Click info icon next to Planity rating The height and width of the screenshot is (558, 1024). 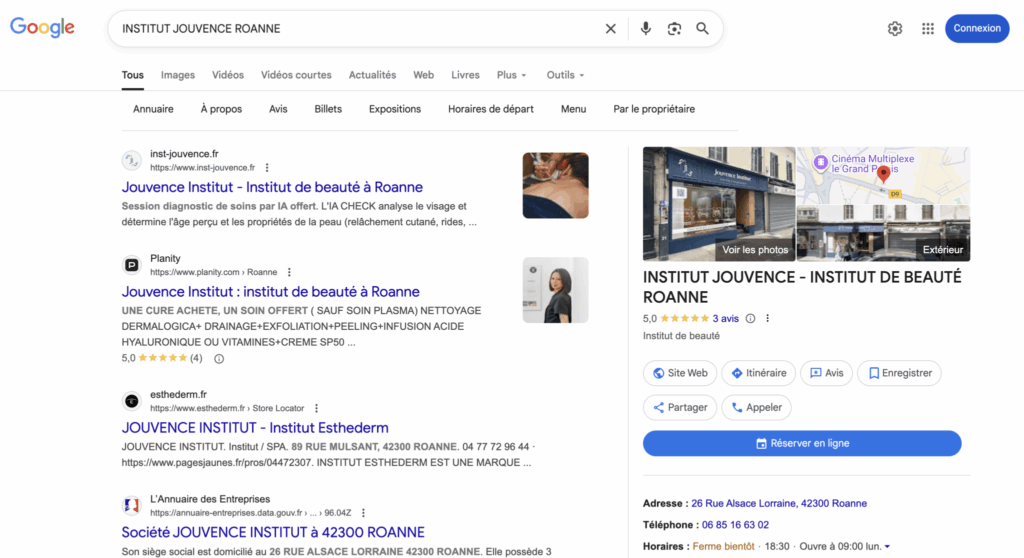[219, 358]
